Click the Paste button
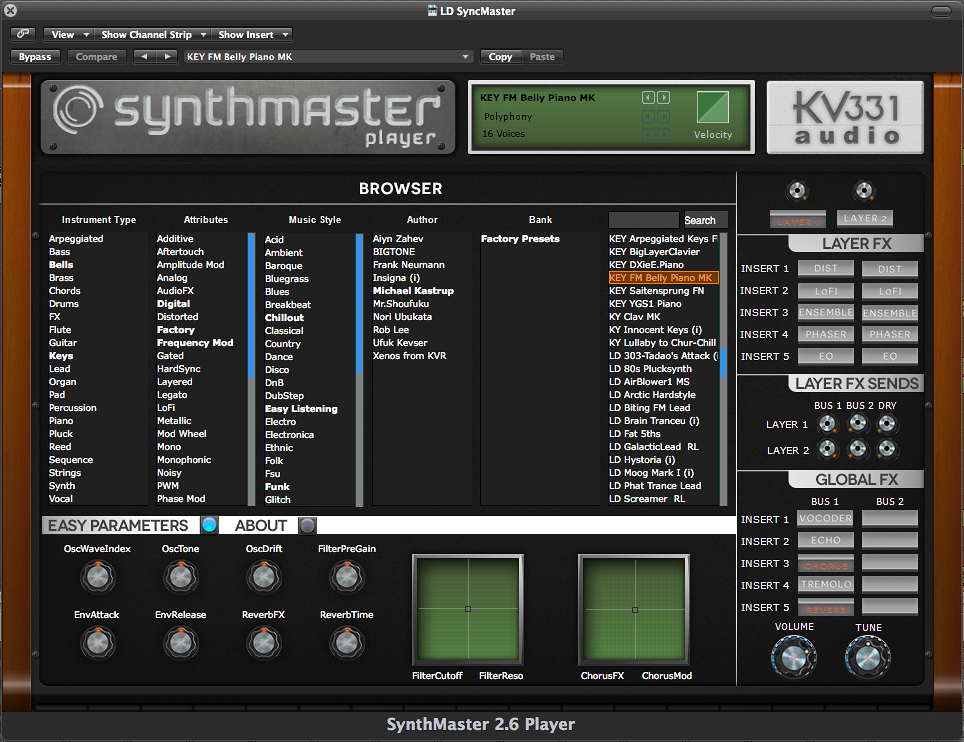Screen dimensions: 964x742 point(542,57)
